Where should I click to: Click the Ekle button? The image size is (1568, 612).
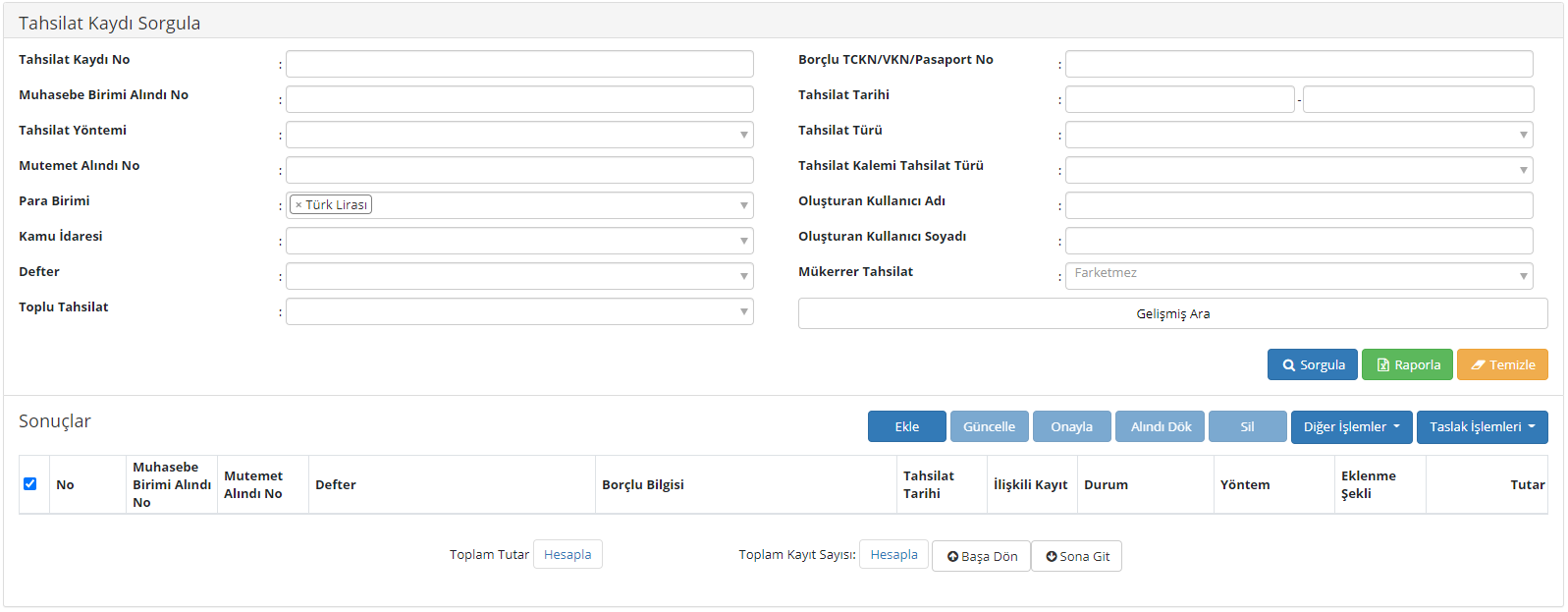pyautogui.click(x=906, y=426)
